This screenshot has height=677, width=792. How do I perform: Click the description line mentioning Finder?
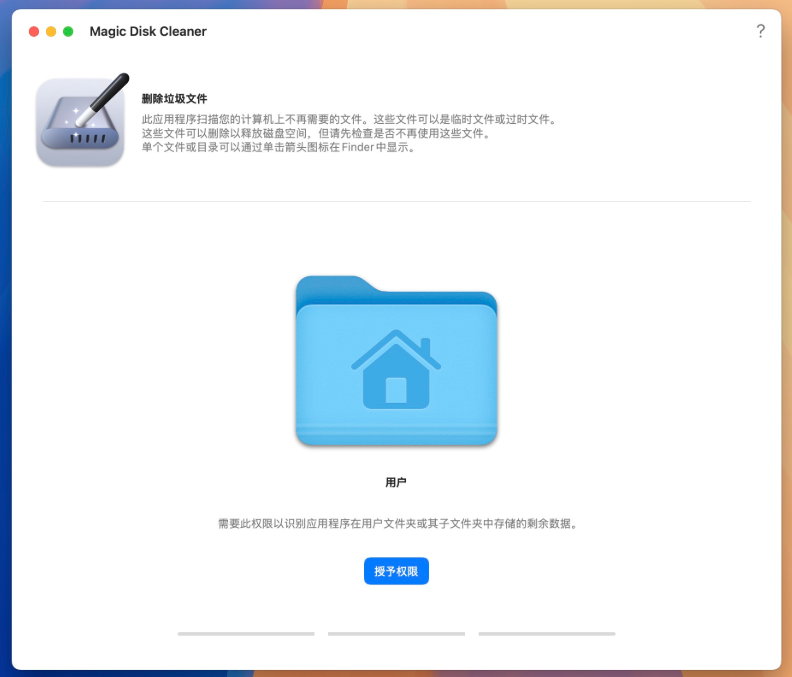[x=278, y=147]
